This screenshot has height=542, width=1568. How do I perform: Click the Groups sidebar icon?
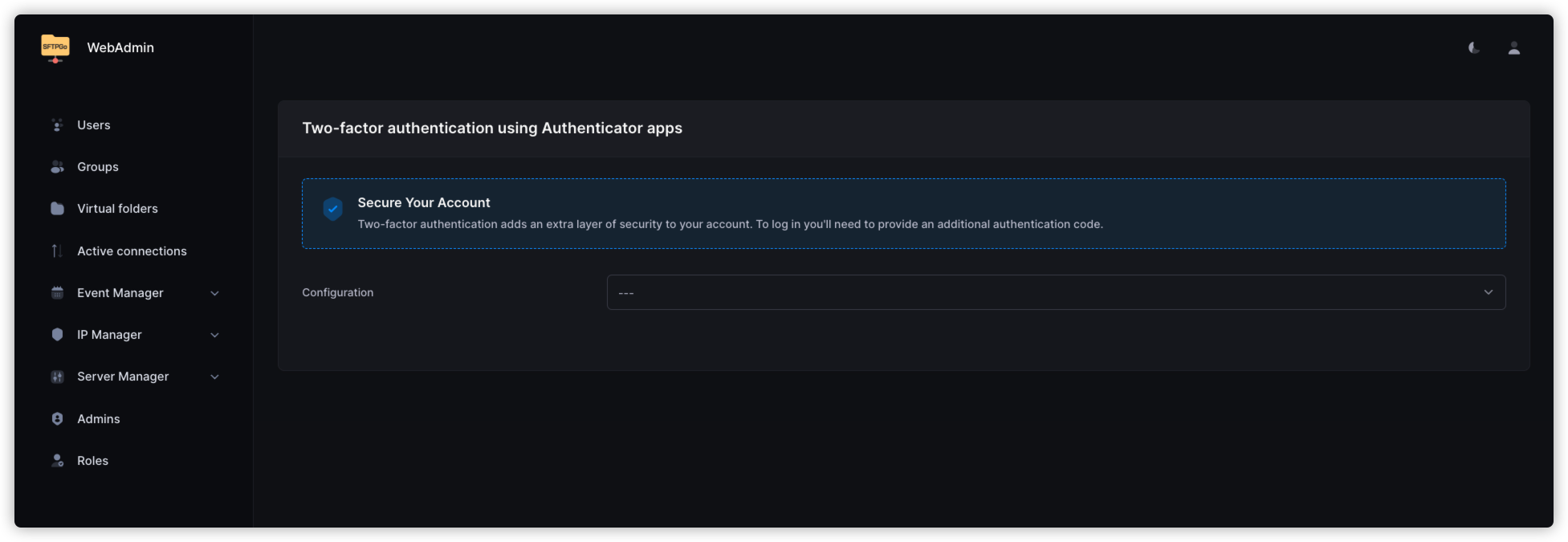(x=57, y=167)
